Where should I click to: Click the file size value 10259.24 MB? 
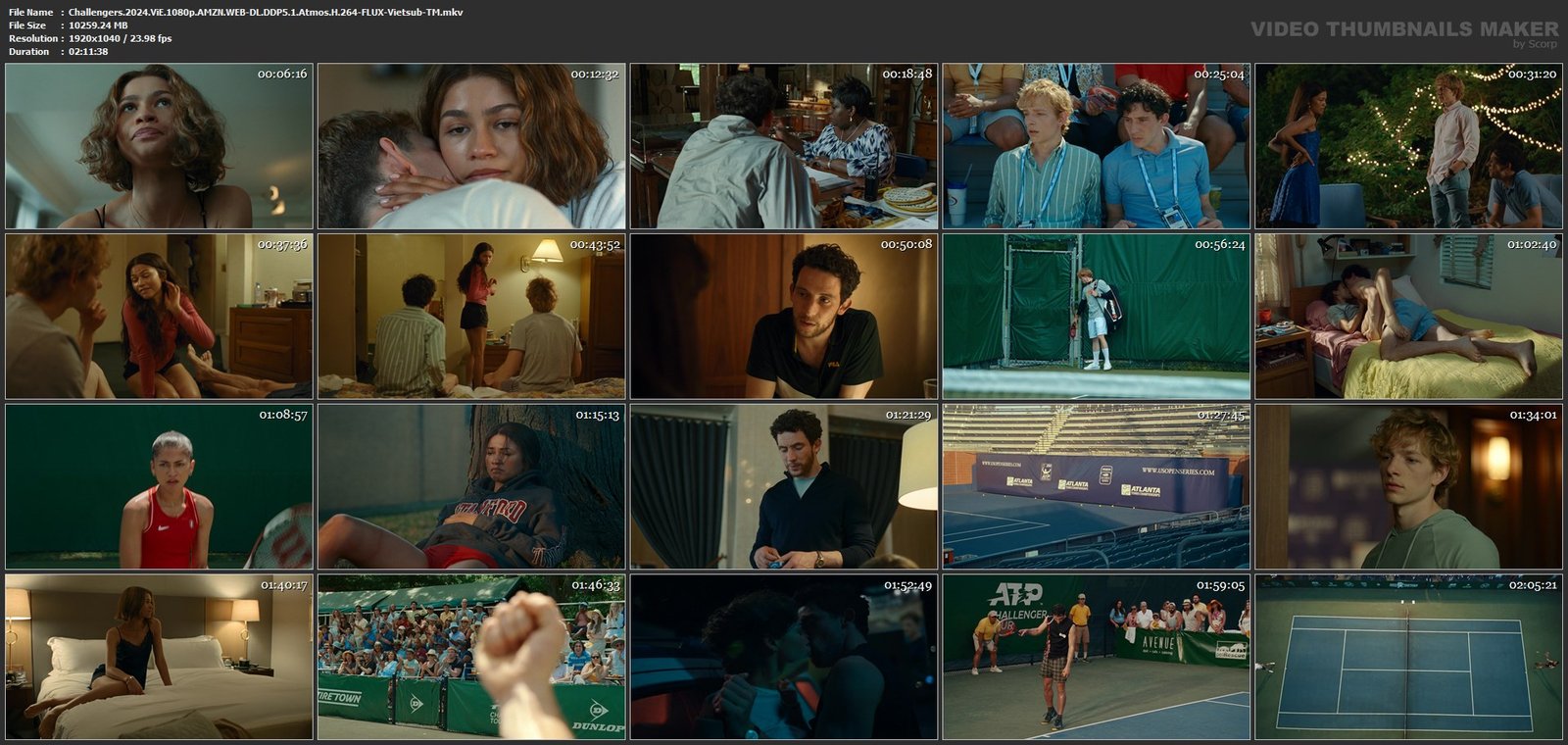98,25
